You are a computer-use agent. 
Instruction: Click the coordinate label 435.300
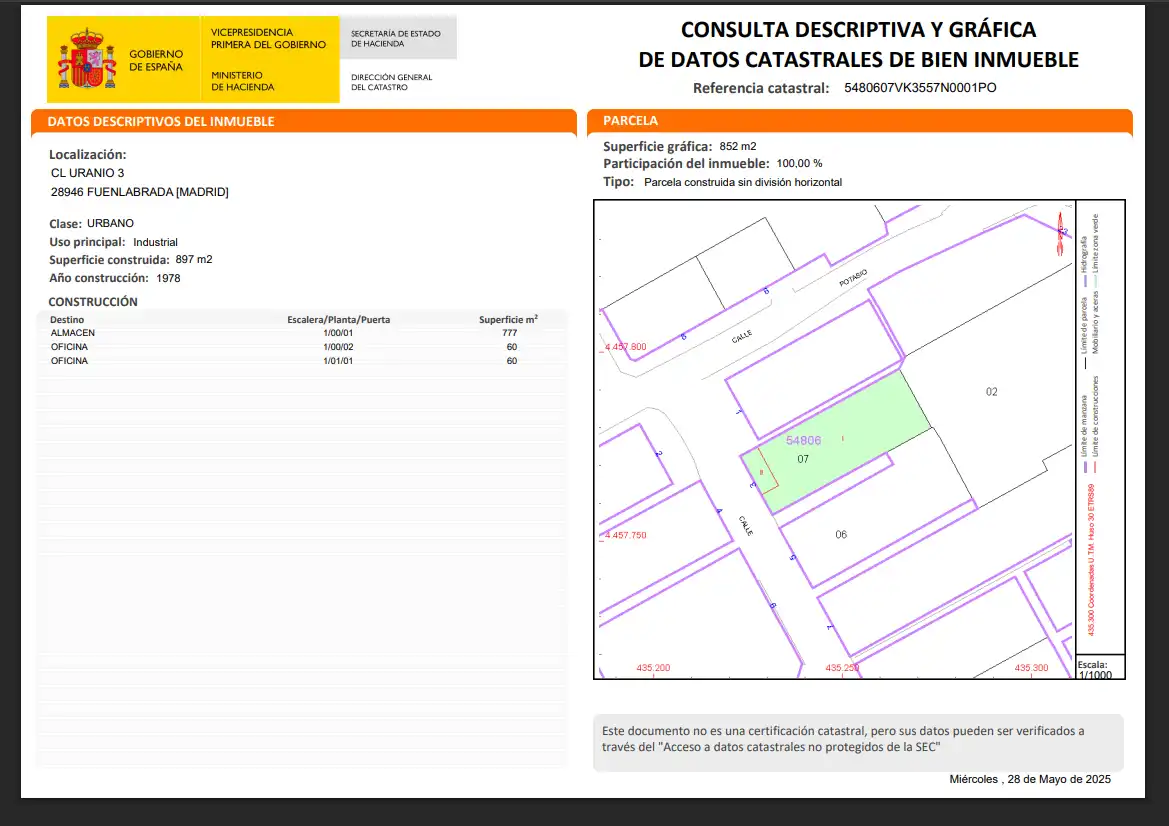click(x=1031, y=668)
